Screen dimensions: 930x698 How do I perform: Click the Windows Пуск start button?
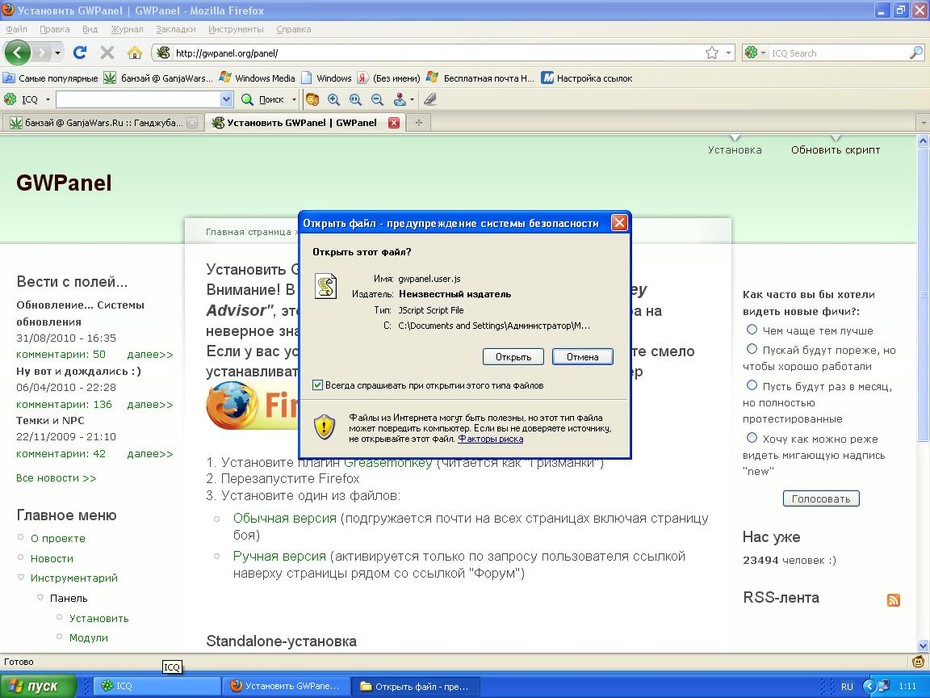[x=39, y=686]
